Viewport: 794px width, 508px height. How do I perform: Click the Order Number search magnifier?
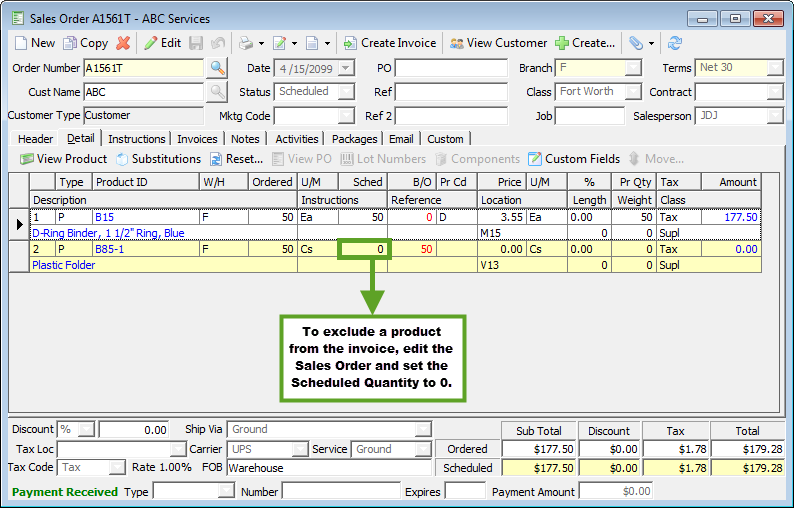(217, 67)
